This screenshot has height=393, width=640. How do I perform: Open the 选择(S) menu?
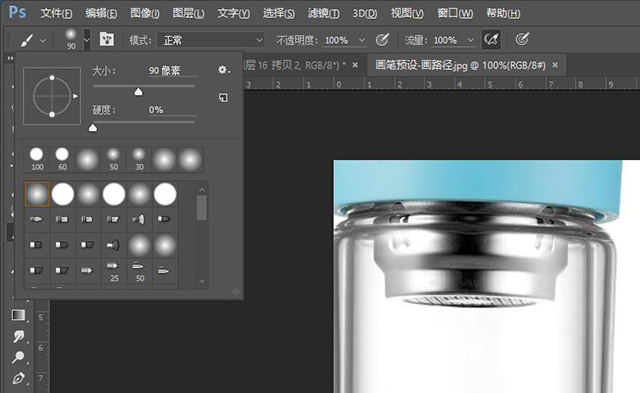278,13
